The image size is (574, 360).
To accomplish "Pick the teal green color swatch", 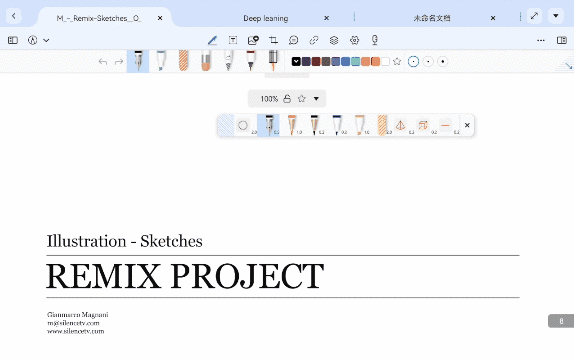I will [355, 62].
